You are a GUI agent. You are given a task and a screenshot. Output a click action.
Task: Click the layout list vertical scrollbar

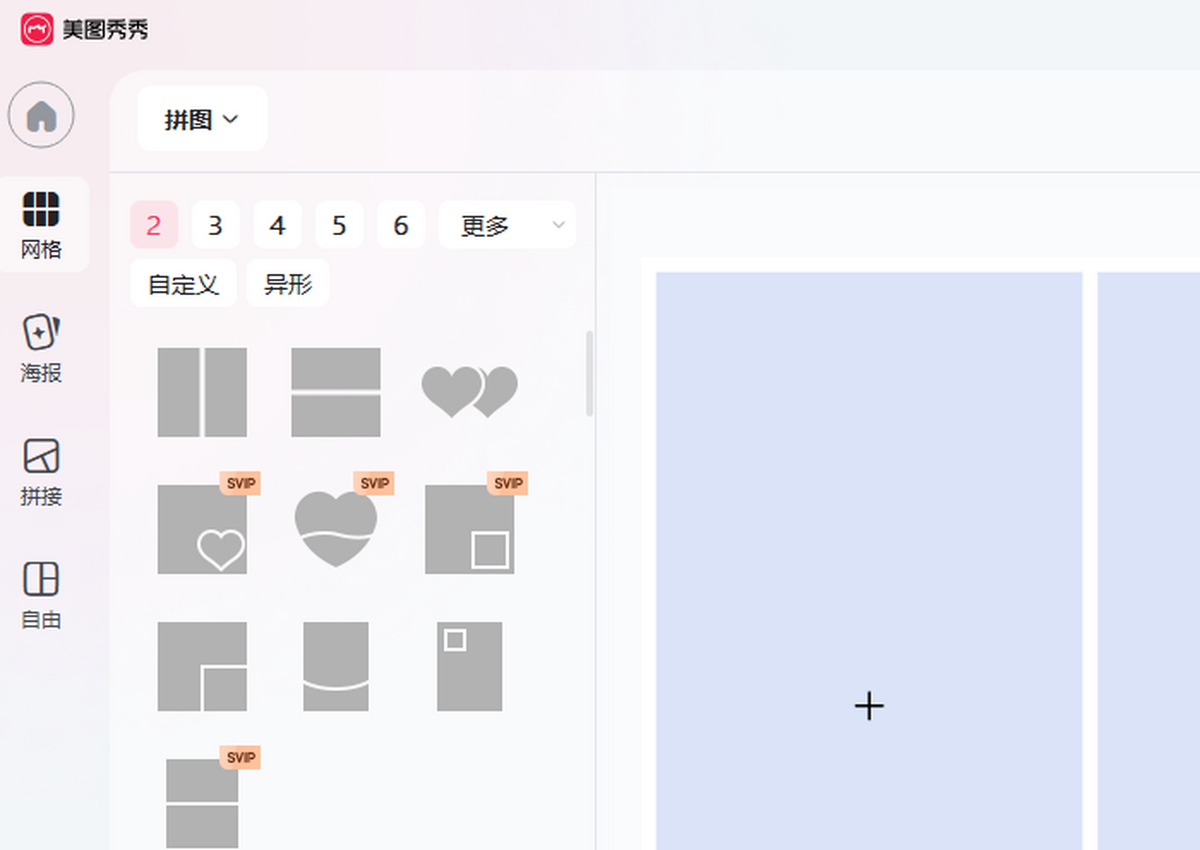pyautogui.click(x=589, y=374)
